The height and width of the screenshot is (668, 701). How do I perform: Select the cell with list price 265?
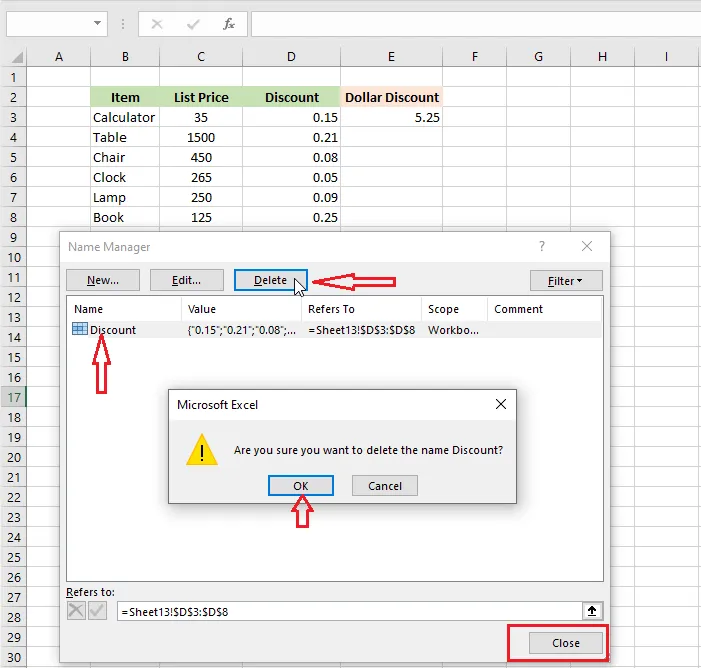(x=201, y=178)
